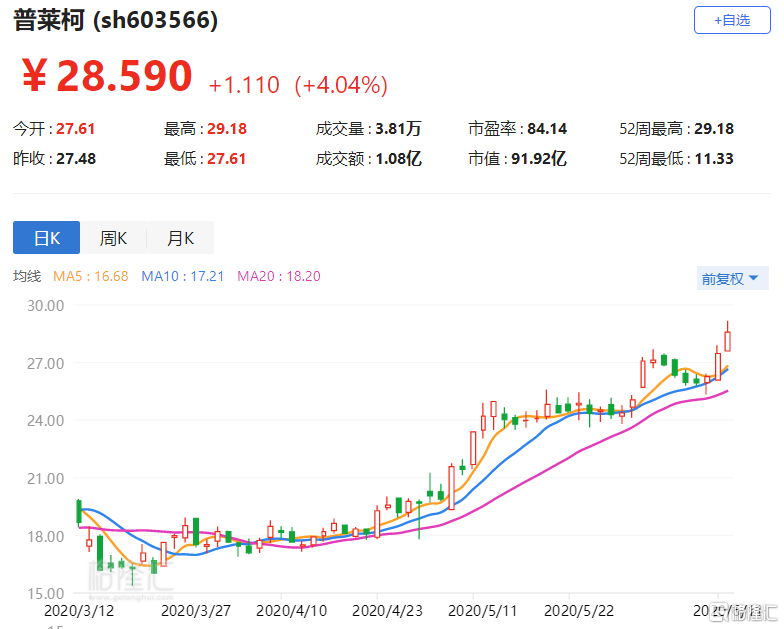
Task: Click the first green candlestick on 2020/3/12
Action: [x=78, y=512]
